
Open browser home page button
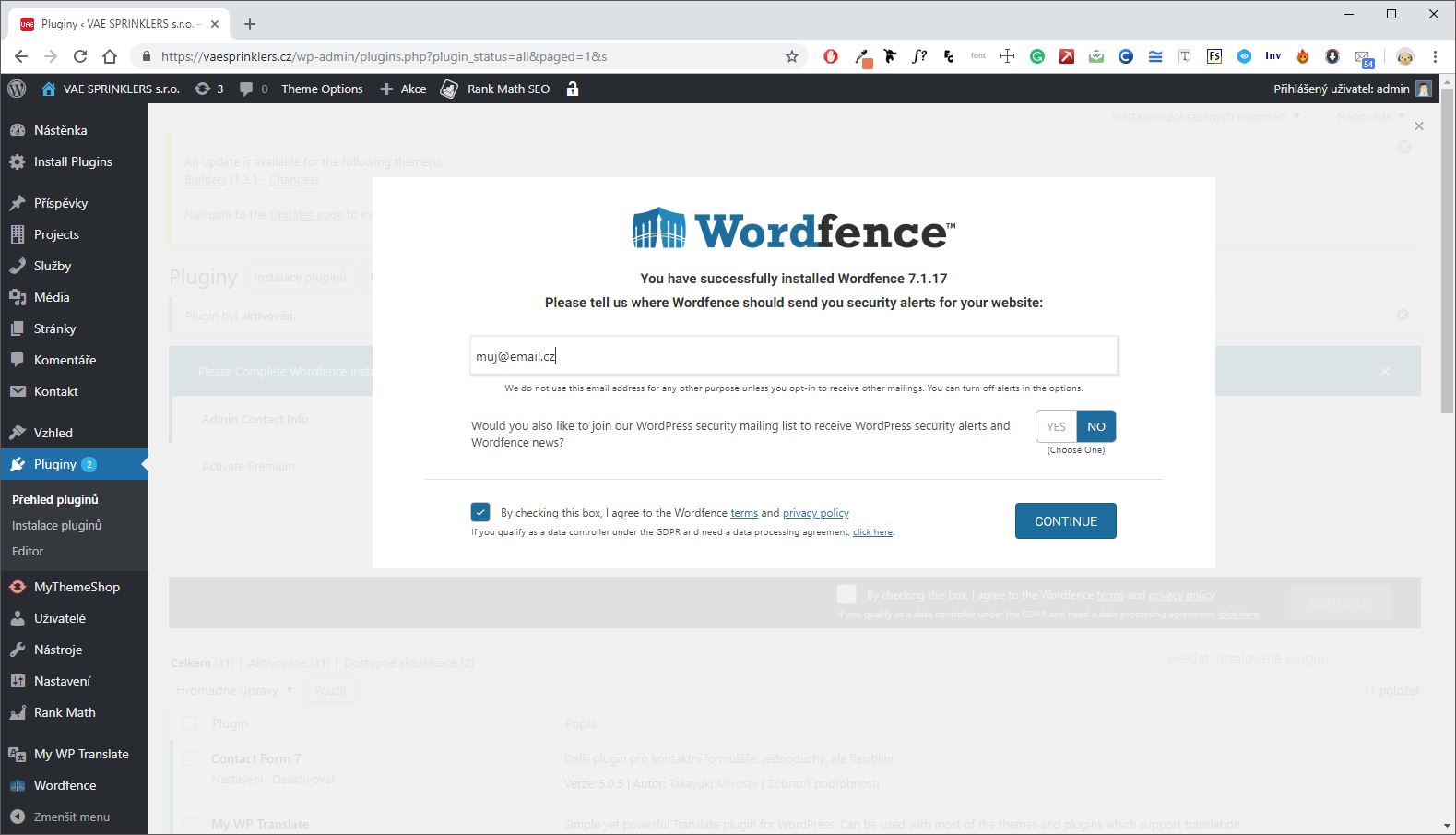pos(110,56)
